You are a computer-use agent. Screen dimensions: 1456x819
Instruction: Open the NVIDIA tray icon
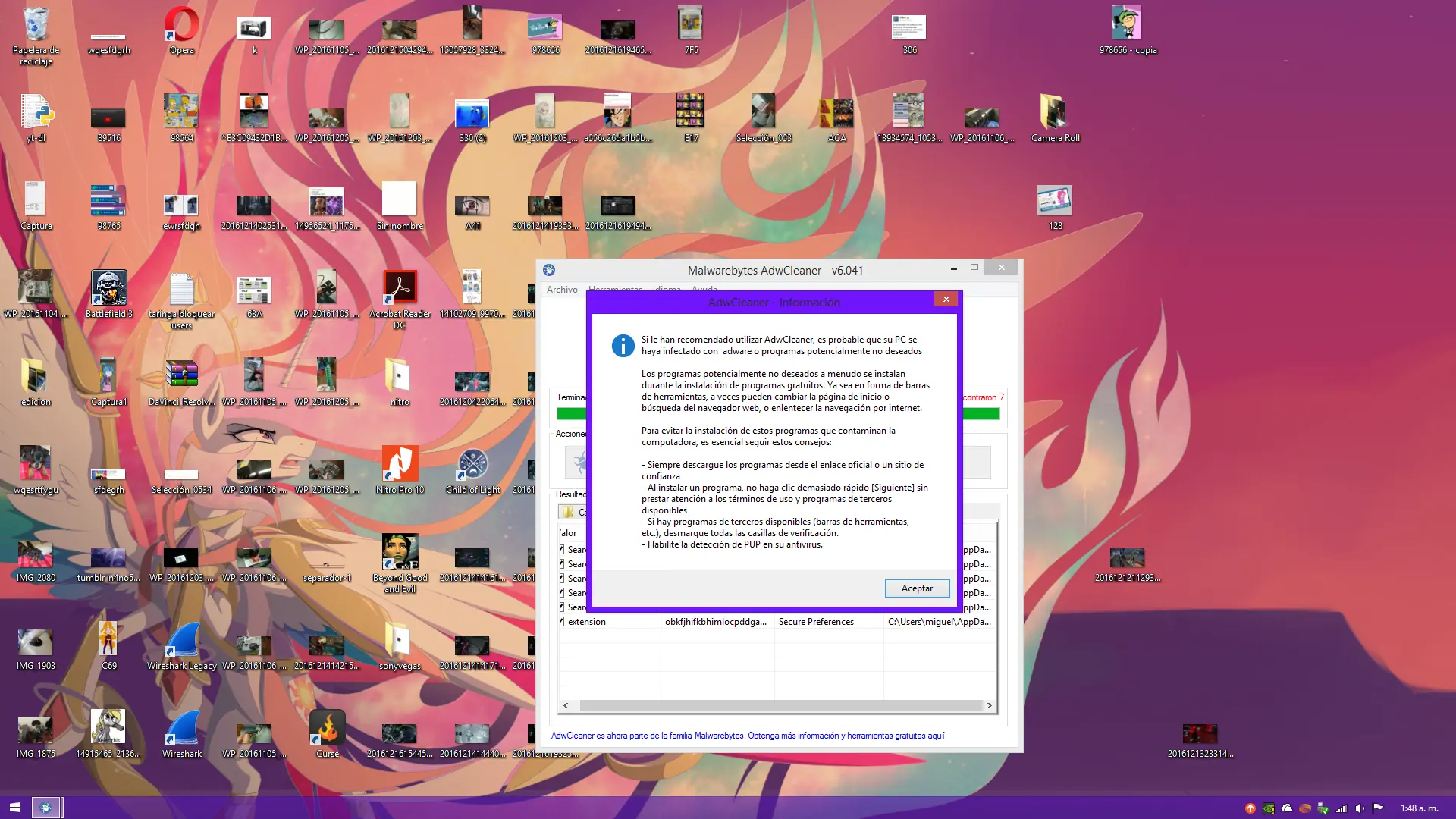[x=1269, y=808]
